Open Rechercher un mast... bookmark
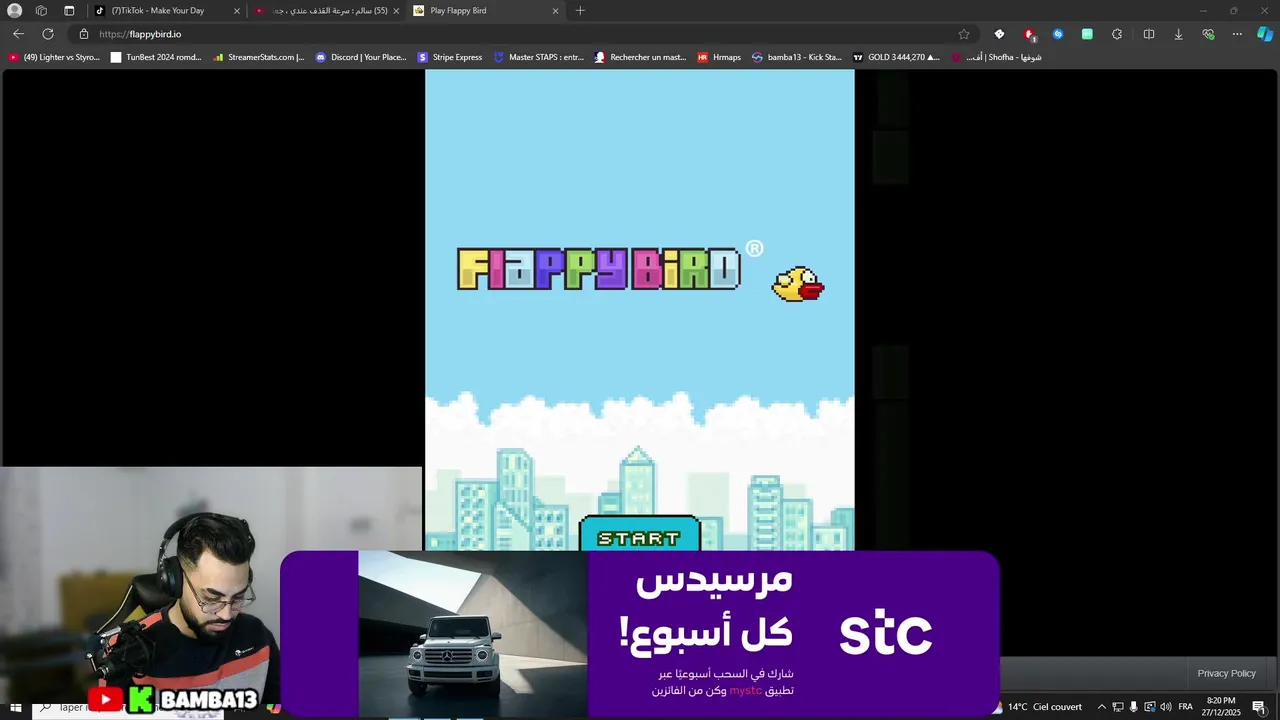Image resolution: width=1280 pixels, height=720 pixels. point(641,57)
